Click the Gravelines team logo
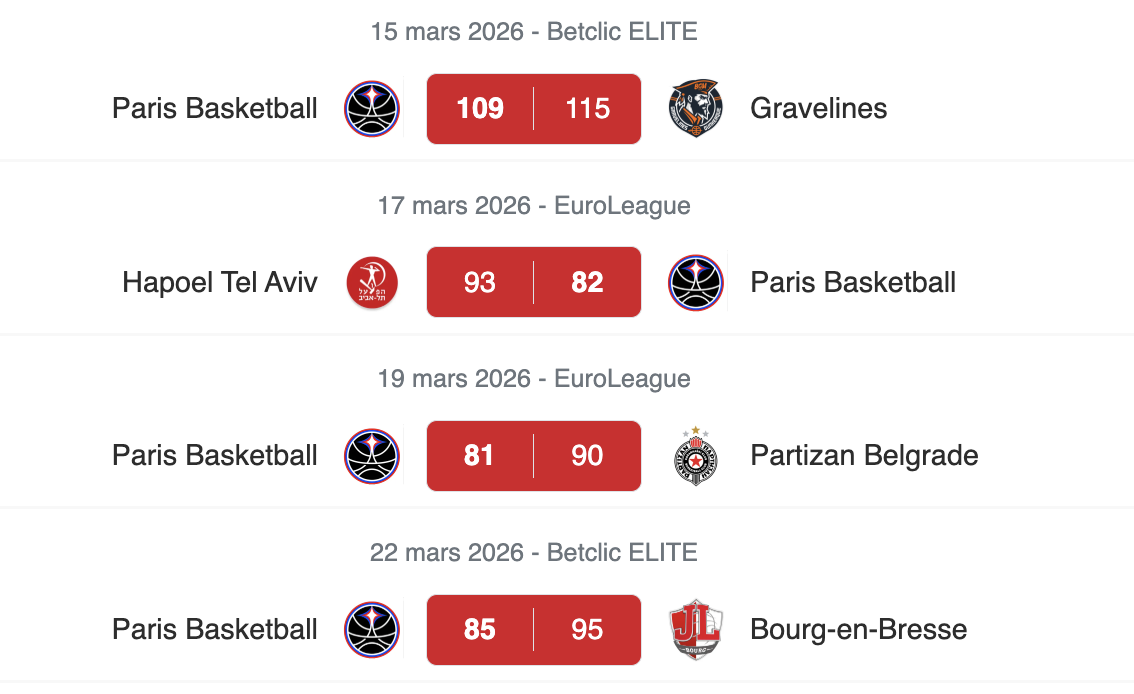Image resolution: width=1134 pixels, height=694 pixels. pos(695,109)
